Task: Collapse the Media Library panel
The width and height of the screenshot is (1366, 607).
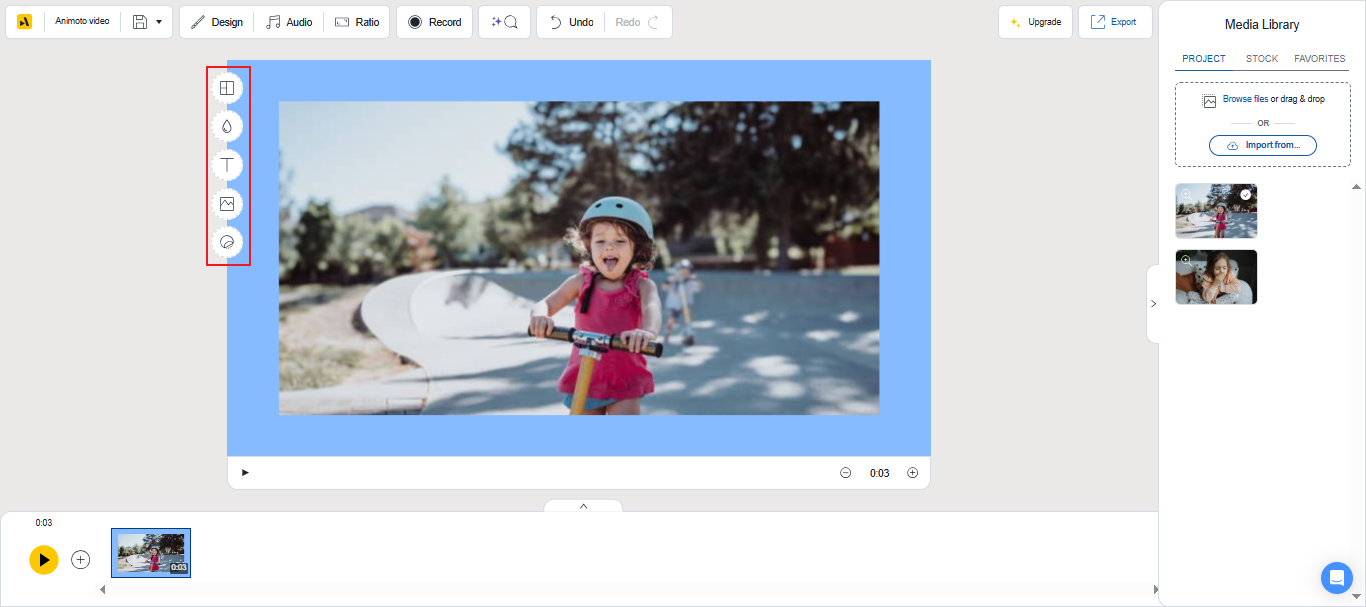Action: [x=1153, y=304]
